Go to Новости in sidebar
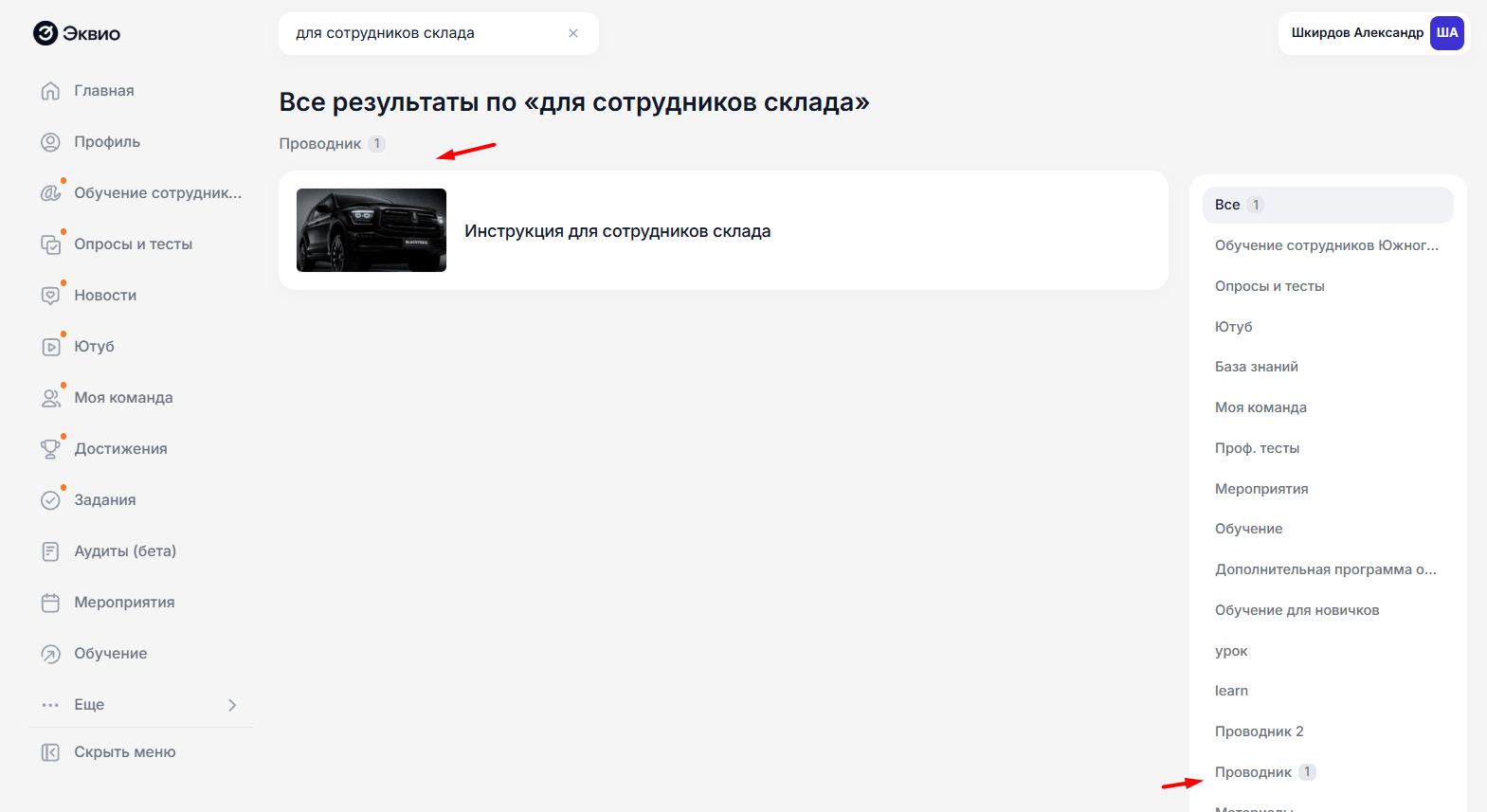This screenshot has width=1487, height=812. click(x=105, y=296)
